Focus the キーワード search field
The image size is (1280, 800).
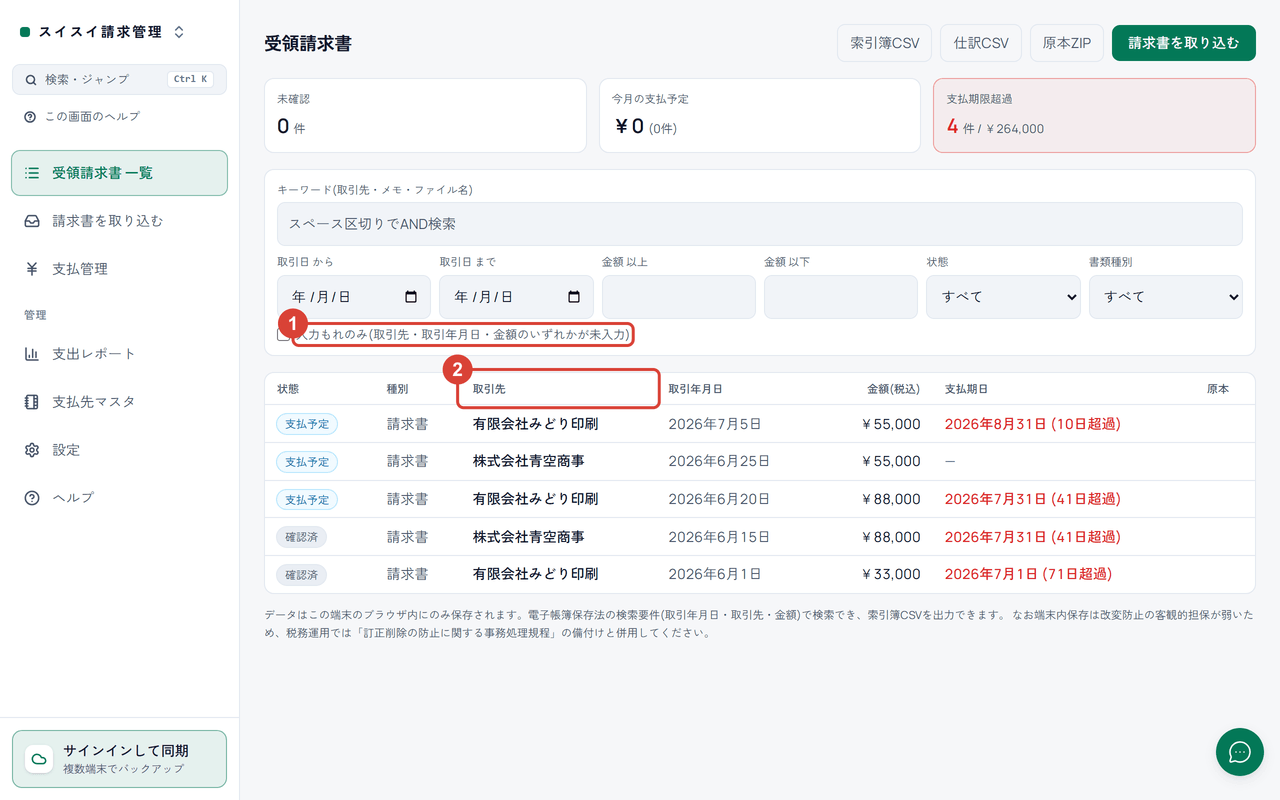[x=760, y=224]
